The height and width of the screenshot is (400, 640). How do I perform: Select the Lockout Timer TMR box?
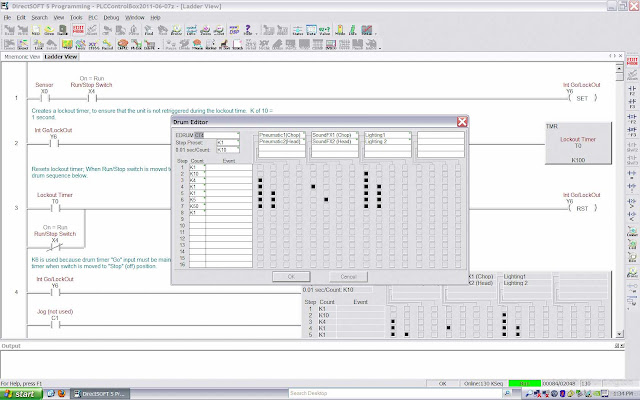(x=578, y=143)
